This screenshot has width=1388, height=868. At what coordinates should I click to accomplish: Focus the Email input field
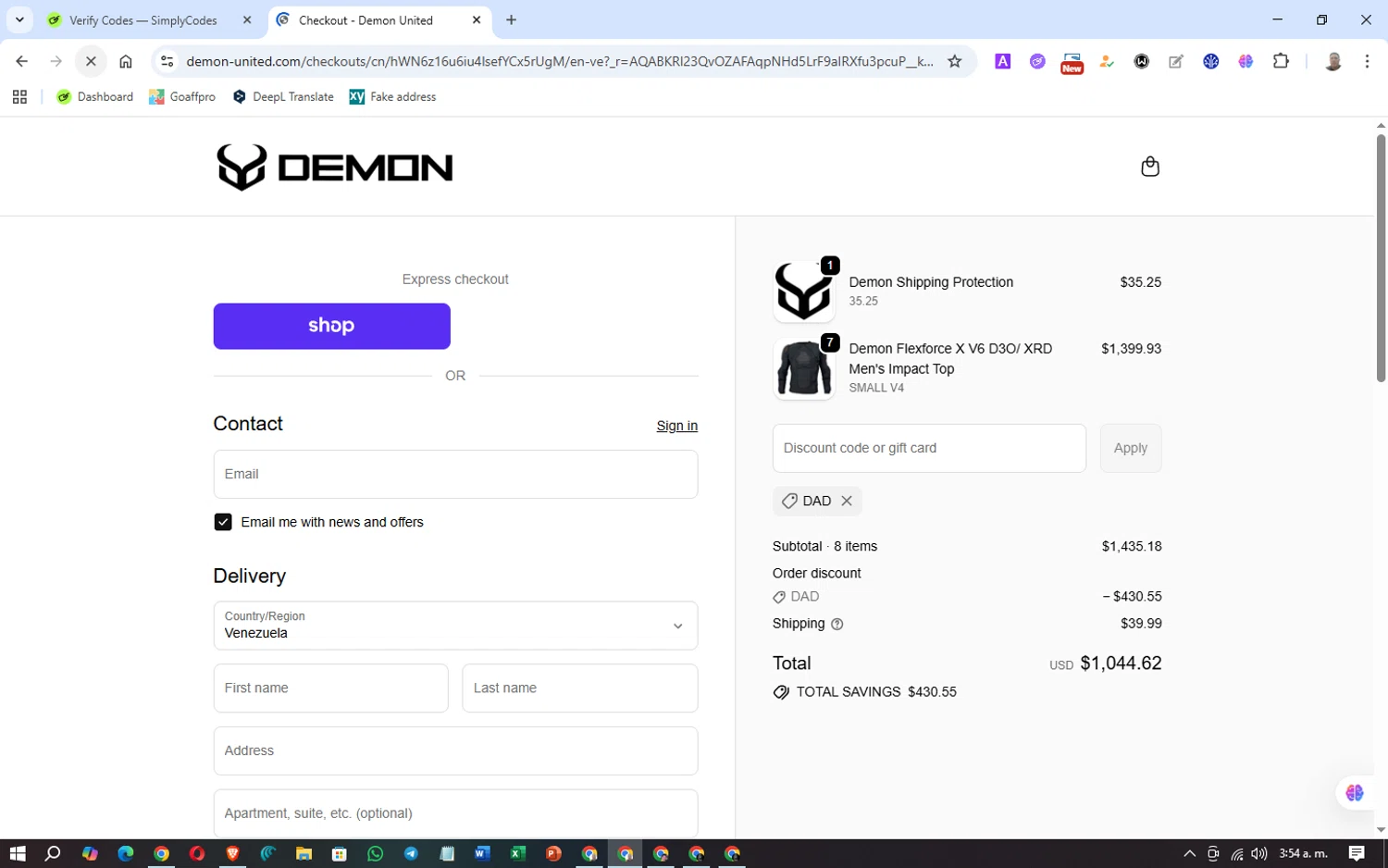coord(455,474)
